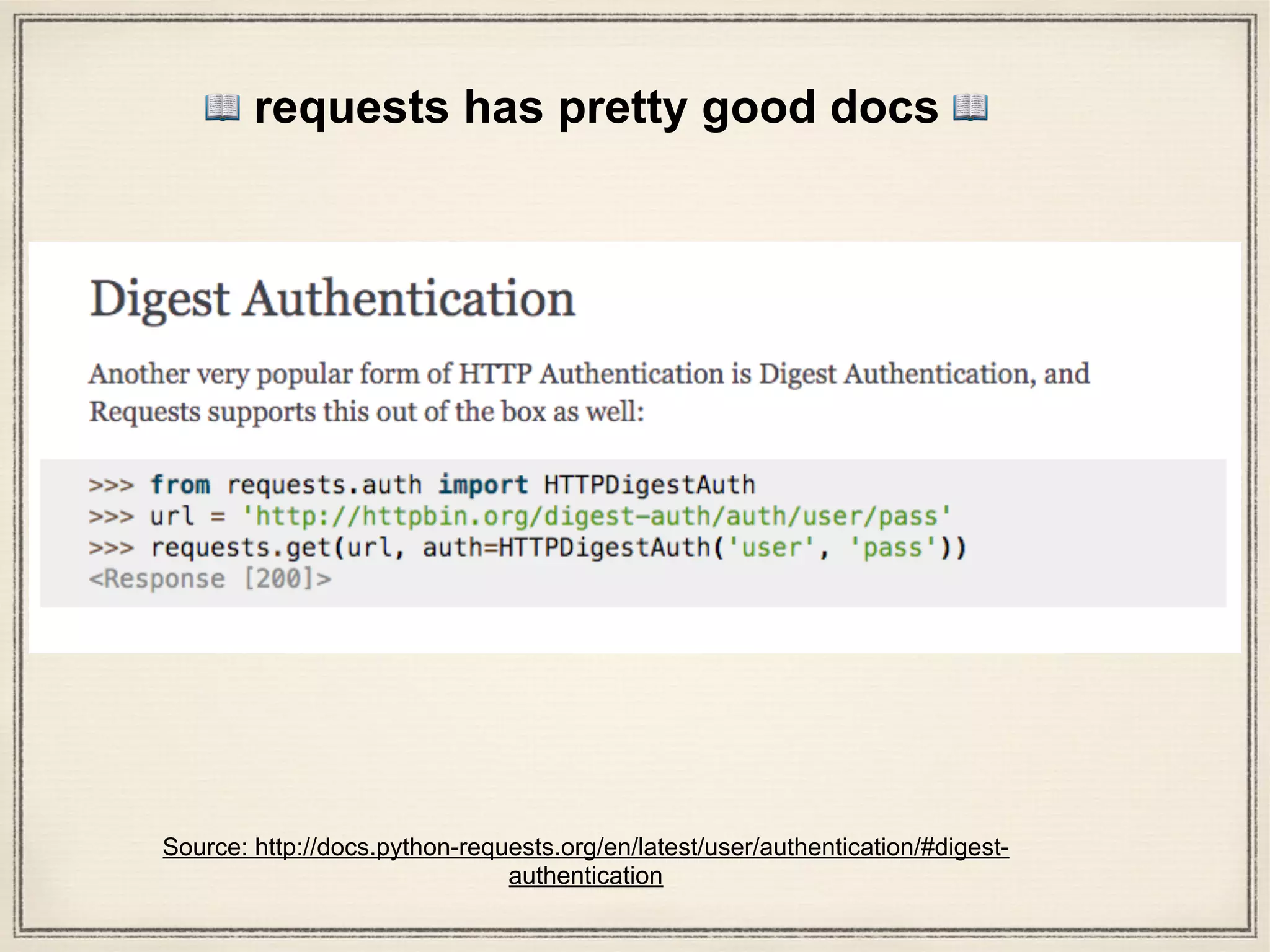Click the word 'authentication' on link's second line
Viewport: 1270px width, 952px height.
click(x=585, y=876)
